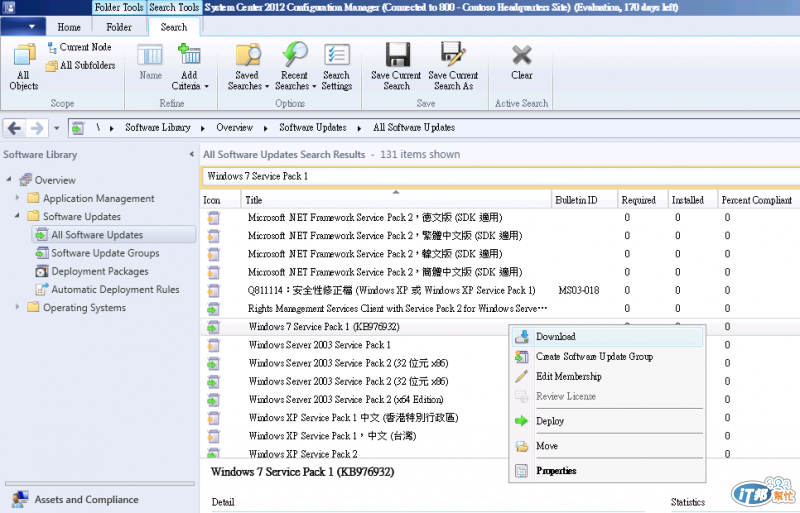Click Save Current Search As icon
800x513 pixels.
(453, 67)
